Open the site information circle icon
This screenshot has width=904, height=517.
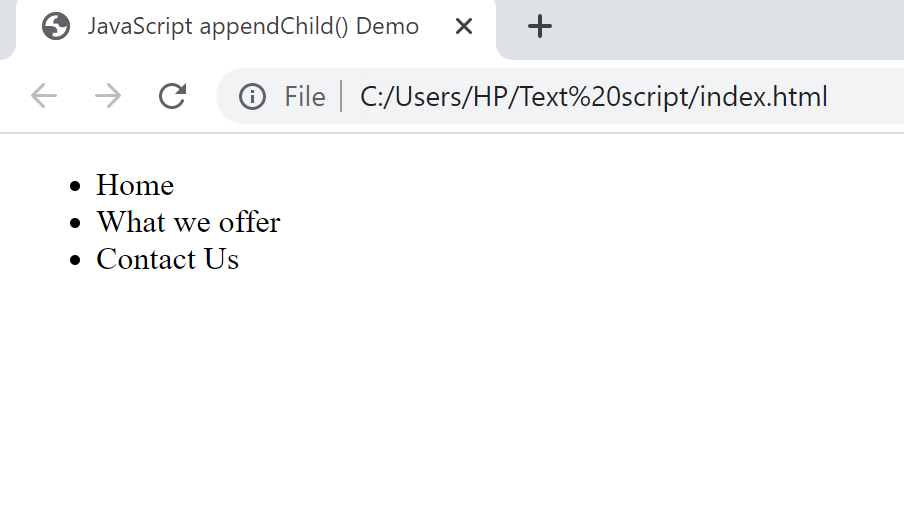click(252, 96)
